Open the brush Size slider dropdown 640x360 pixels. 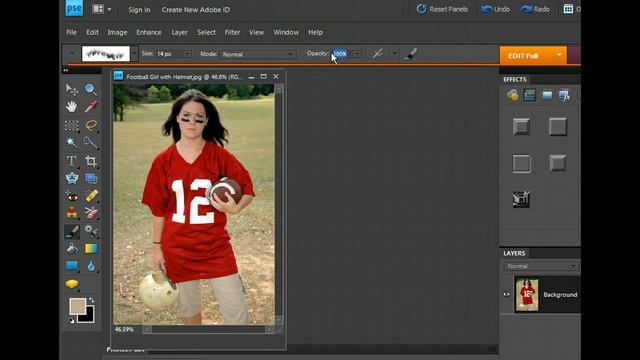coord(187,54)
